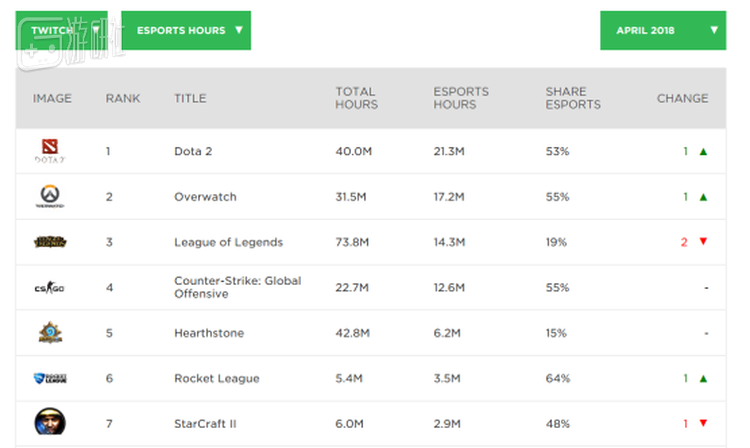Expand the Esports Hours metric dropdown
This screenshot has height=448, width=750.
pos(186,30)
